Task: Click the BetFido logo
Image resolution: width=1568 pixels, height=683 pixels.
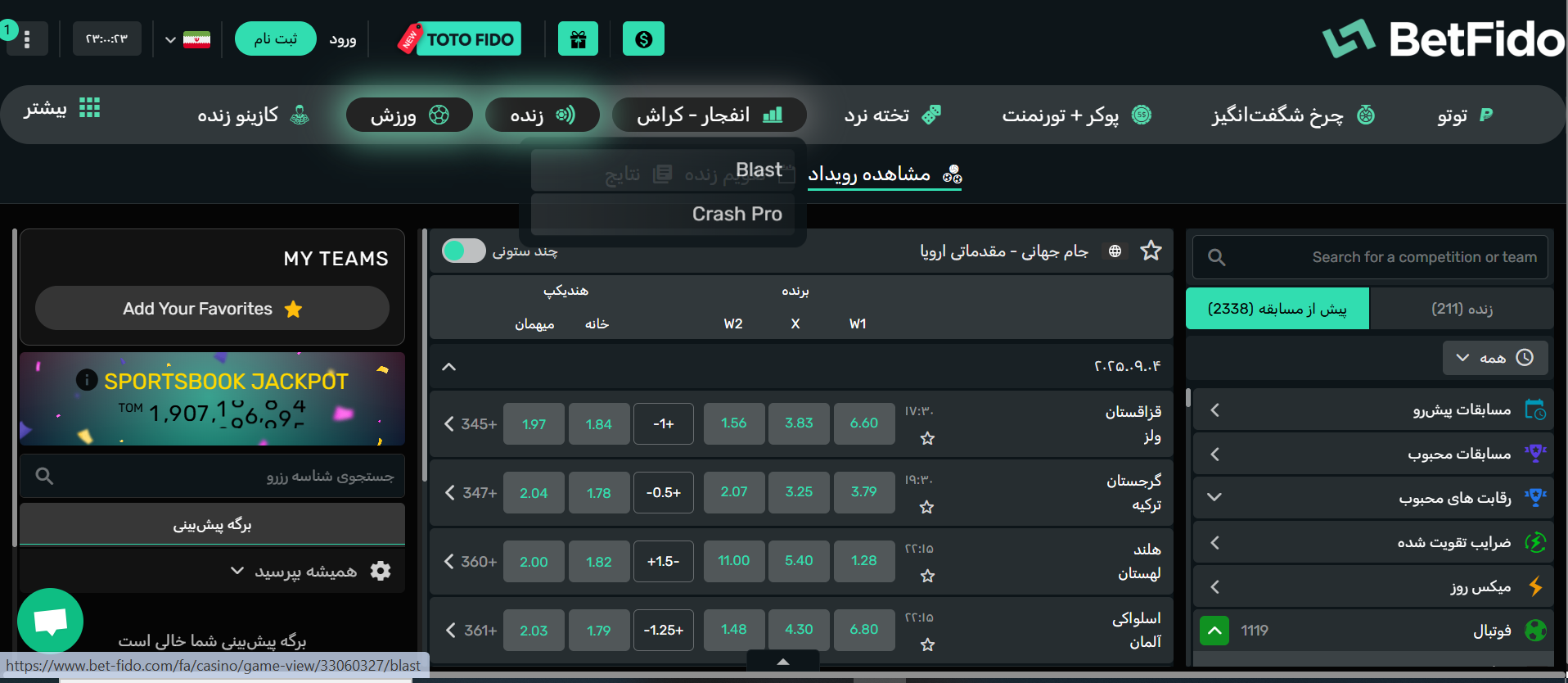Action: click(x=1444, y=38)
